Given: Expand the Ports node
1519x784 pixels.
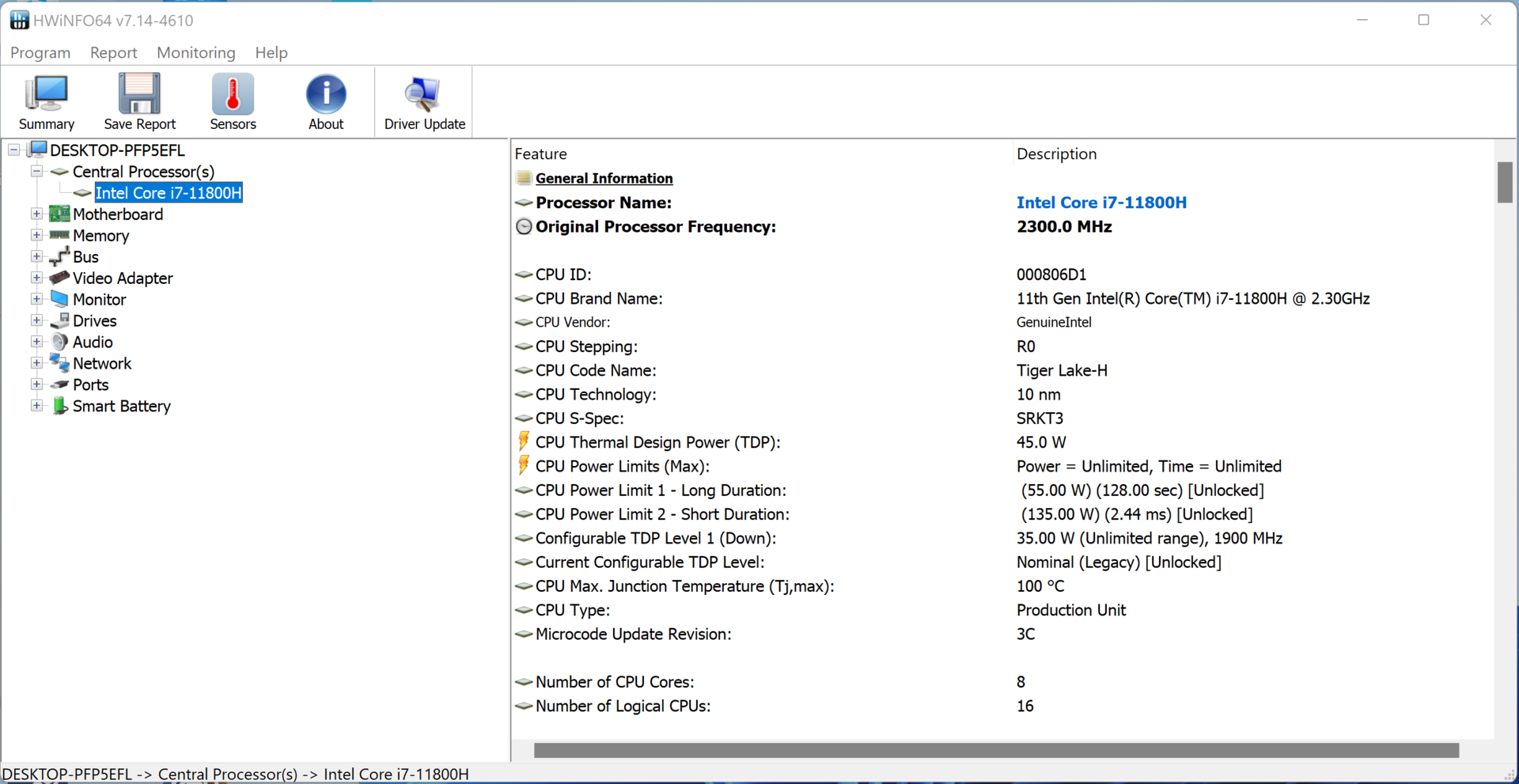Looking at the screenshot, I should 36,384.
